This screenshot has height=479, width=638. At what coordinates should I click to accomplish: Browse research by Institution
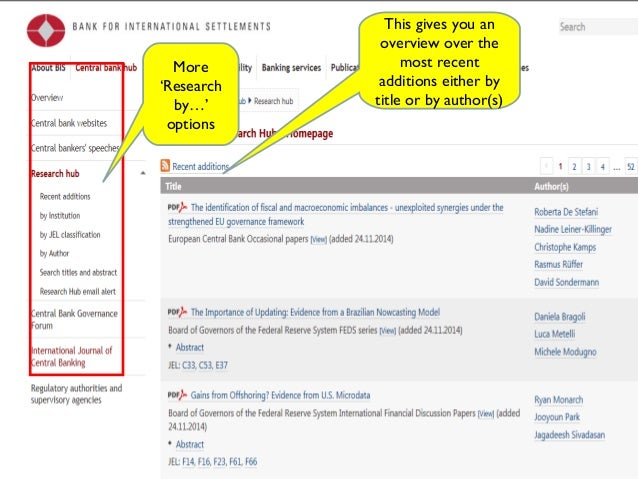pos(60,216)
